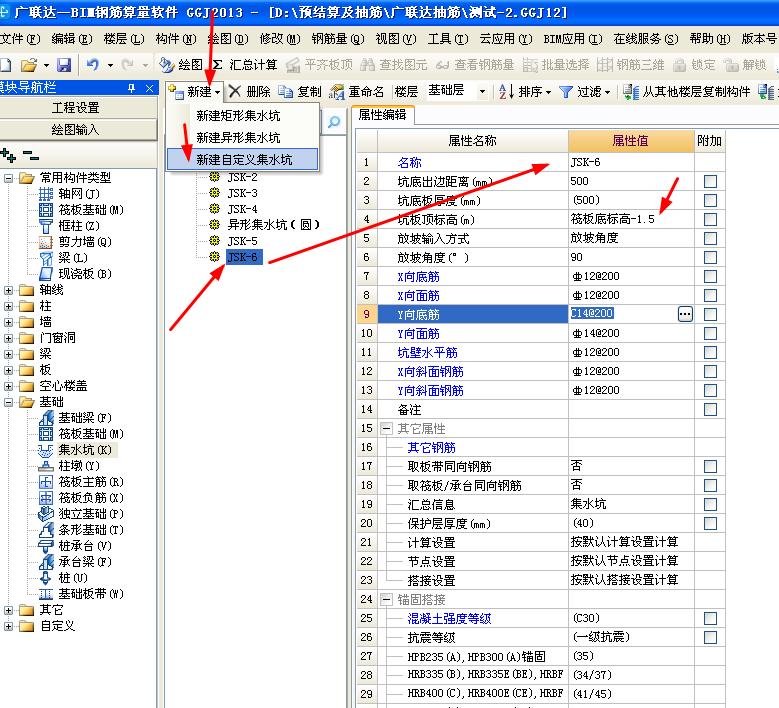This screenshot has height=708, width=779.
Task: Click the Save disk icon
Action: (x=64, y=65)
